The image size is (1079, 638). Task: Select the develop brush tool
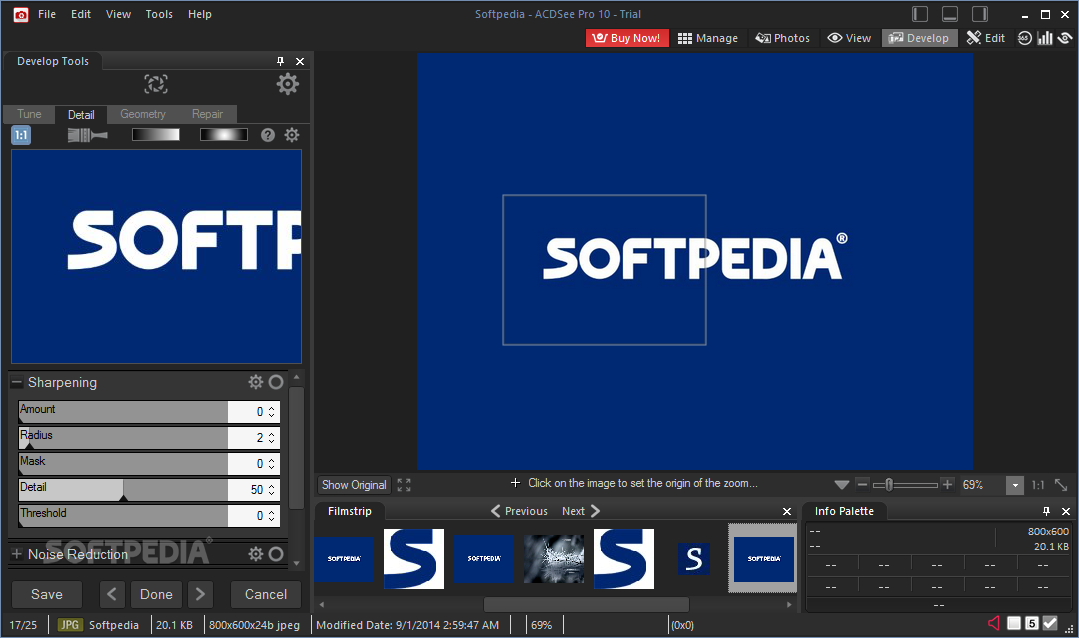87,135
